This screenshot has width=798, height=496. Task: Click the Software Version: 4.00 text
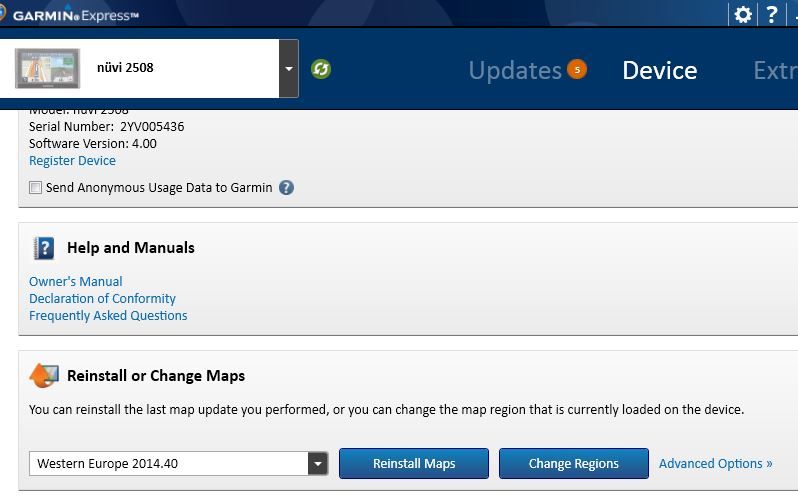93,143
